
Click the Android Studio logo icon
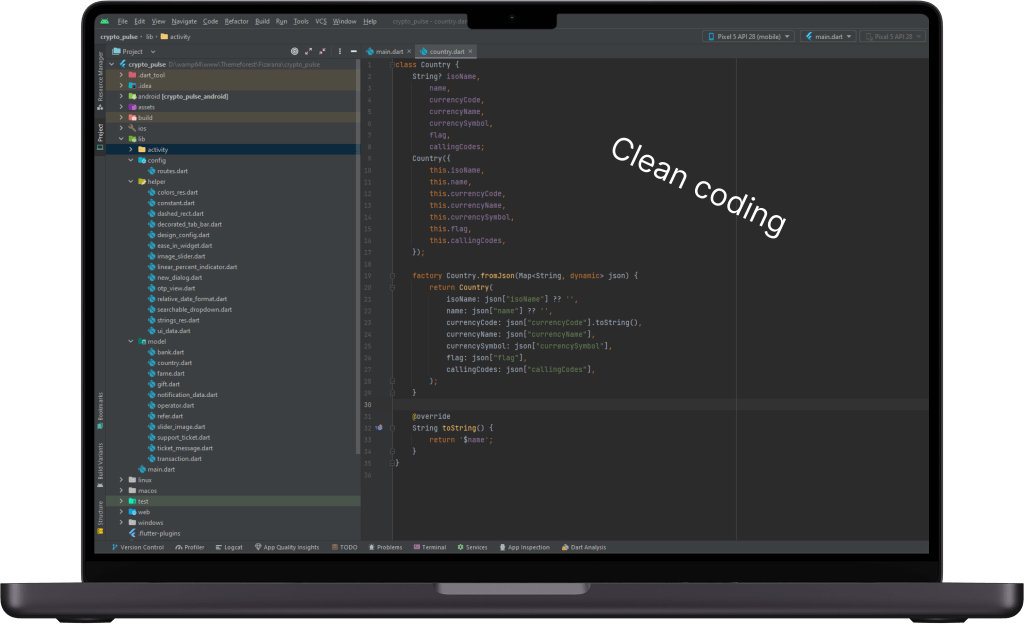(x=104, y=22)
